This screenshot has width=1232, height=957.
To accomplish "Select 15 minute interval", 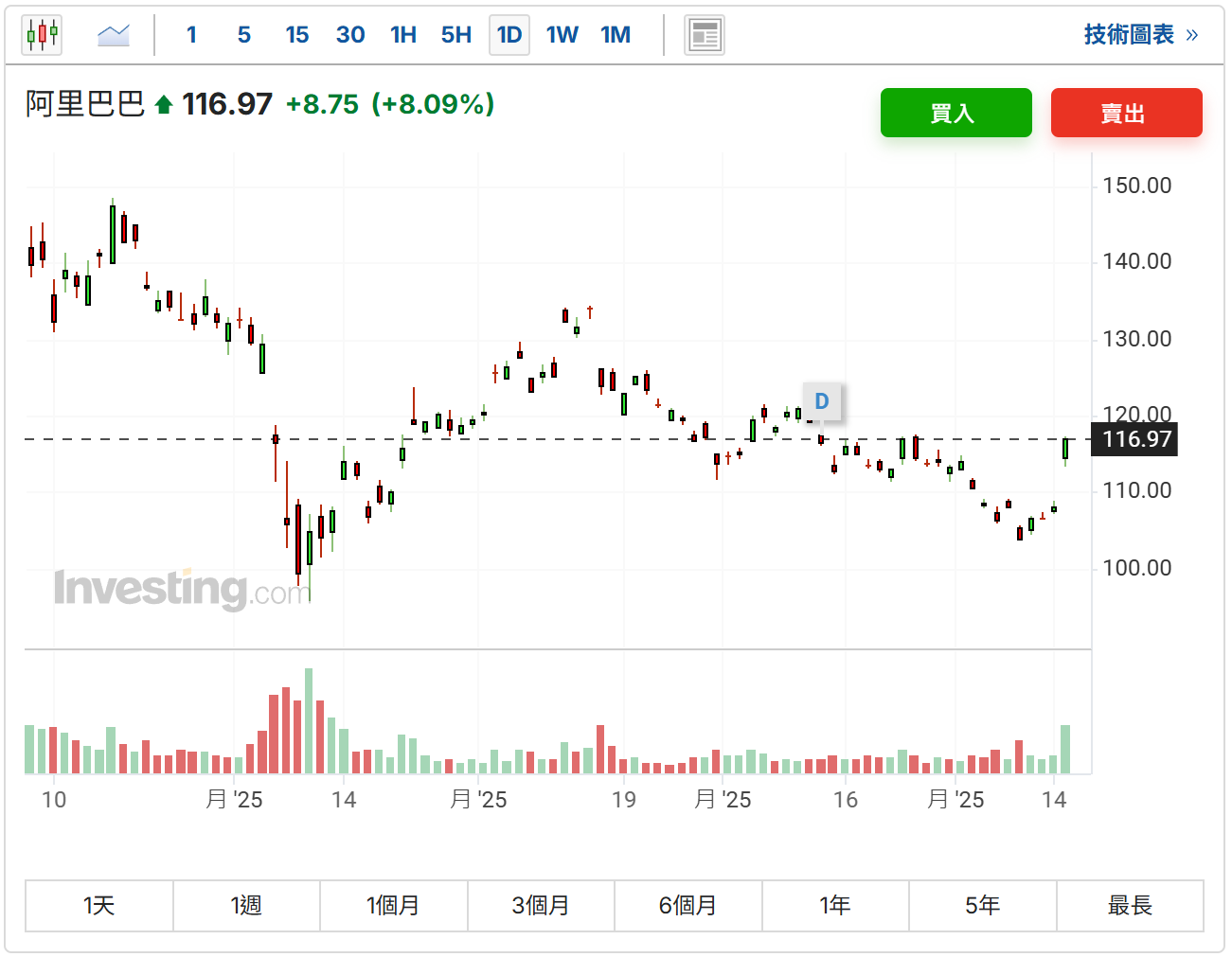I will 297,35.
